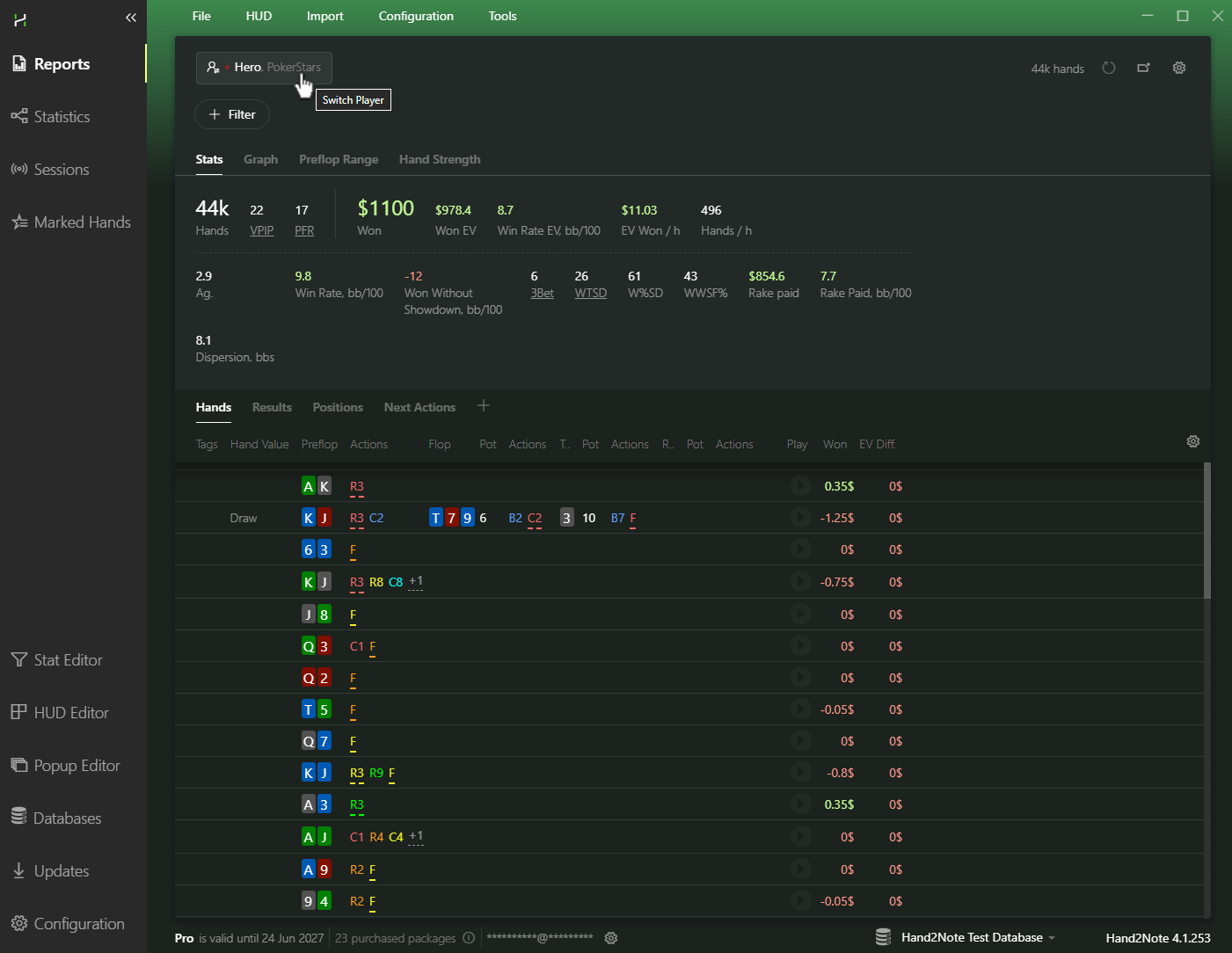This screenshot has width=1232, height=953.
Task: Switch player via Hero PokerStars button
Action: pos(264,68)
